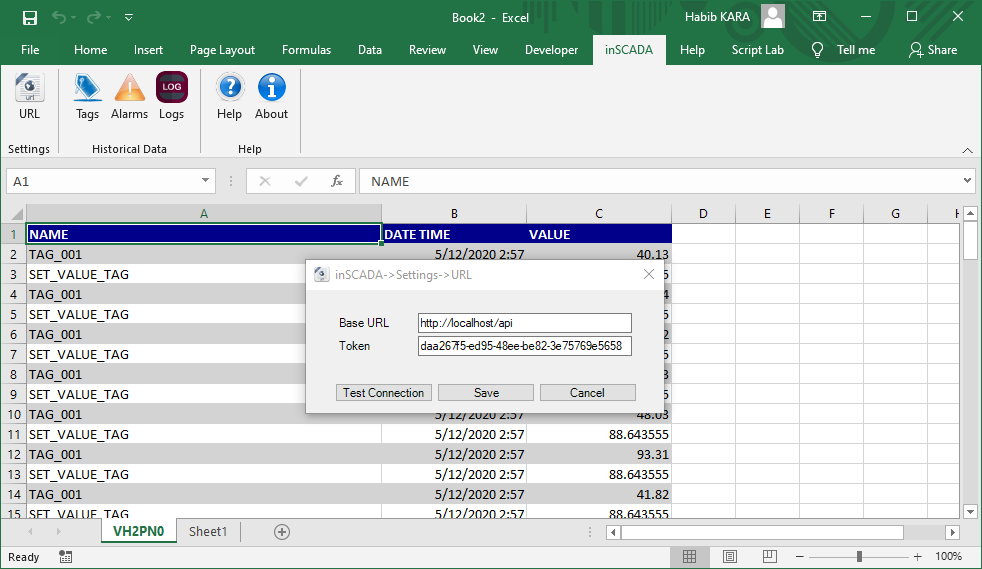Select column B header
Screen dimensions: 982x569
(454, 214)
